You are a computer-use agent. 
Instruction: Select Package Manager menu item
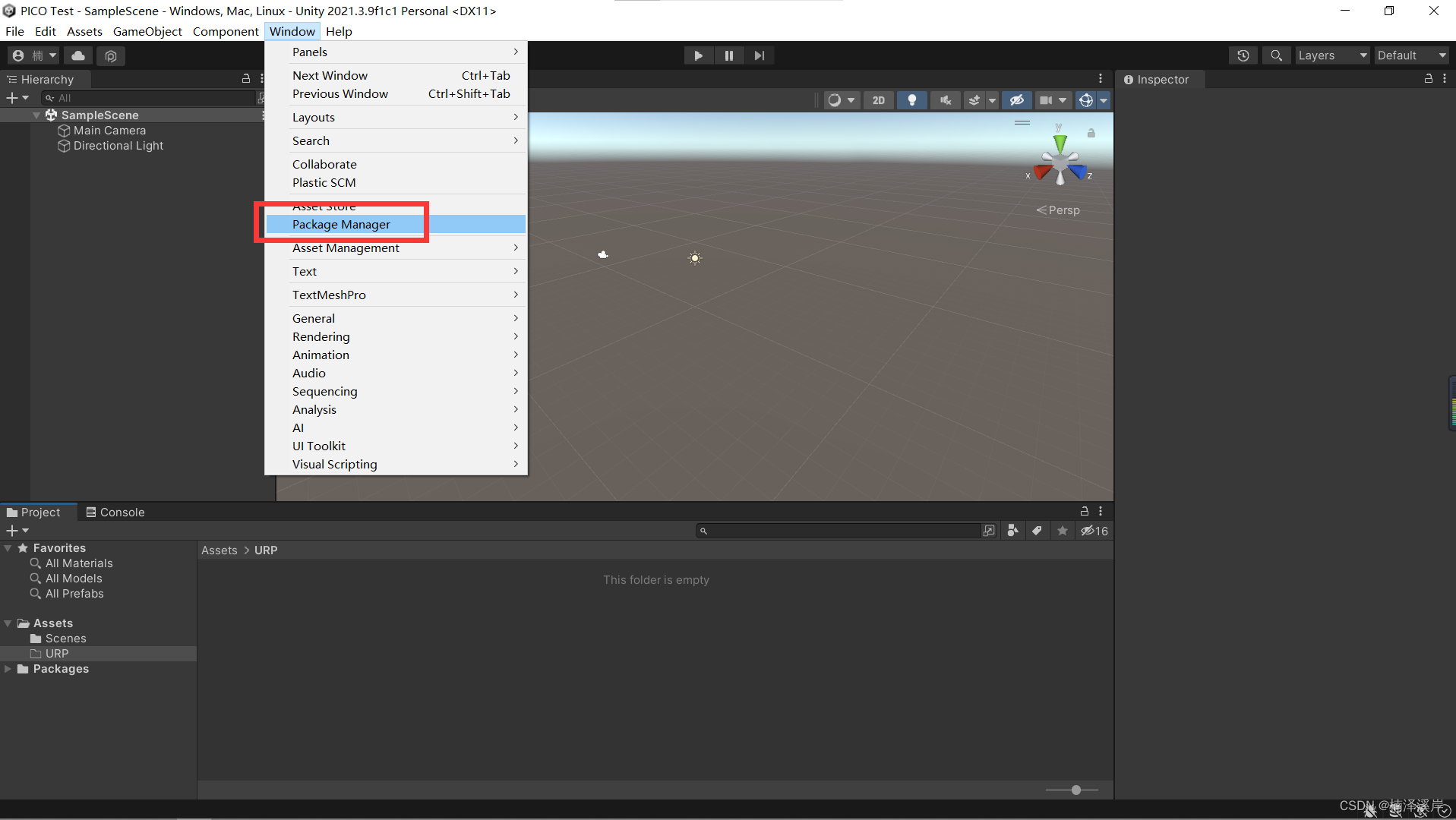coord(396,224)
